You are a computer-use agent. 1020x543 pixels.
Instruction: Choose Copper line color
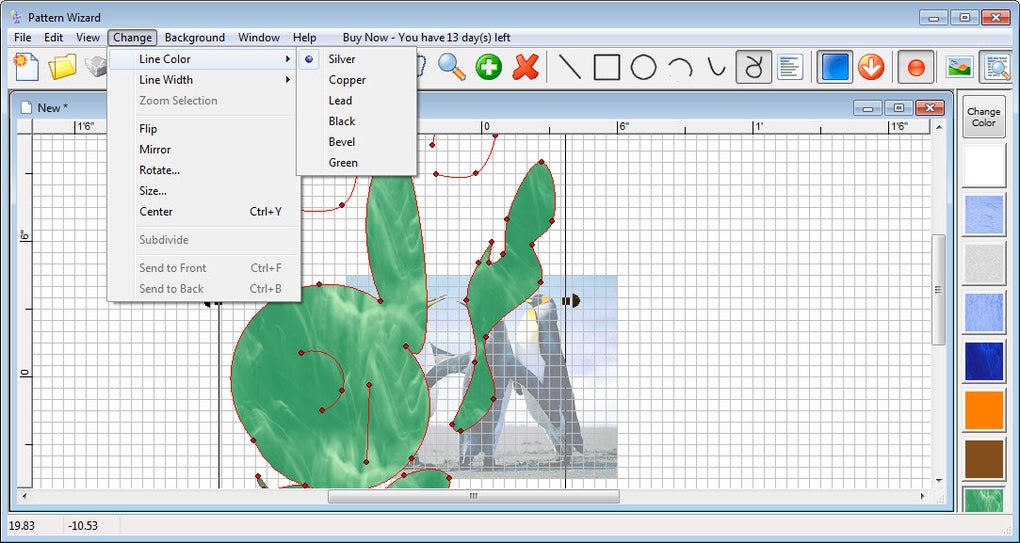click(x=356, y=80)
